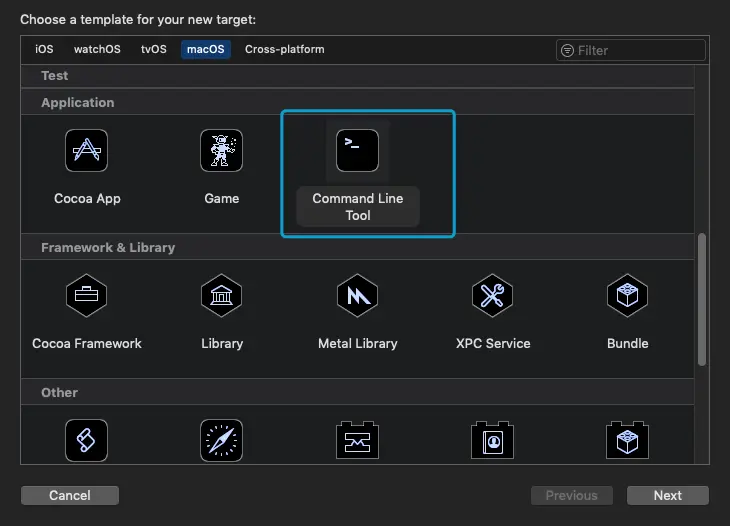Click the XPC Service label
Screen dimensions: 730x526
click(493, 344)
